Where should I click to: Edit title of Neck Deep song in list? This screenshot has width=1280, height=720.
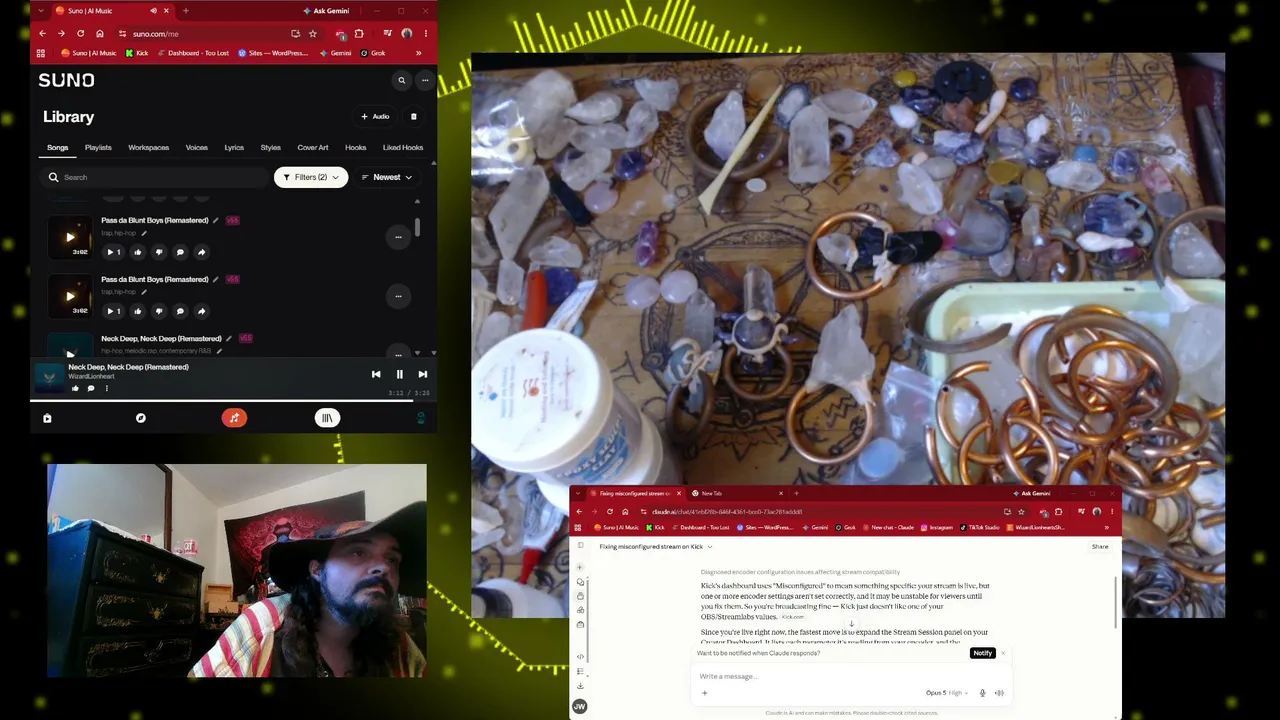click(x=229, y=339)
